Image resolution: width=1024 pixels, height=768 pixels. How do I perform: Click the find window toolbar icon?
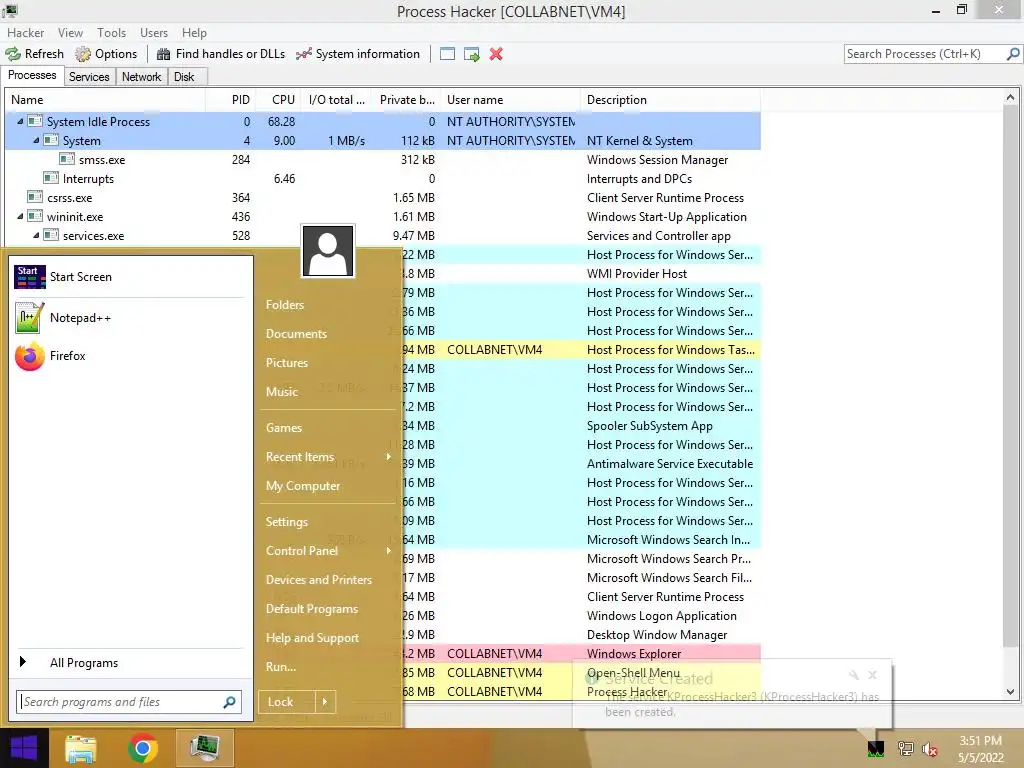coord(447,54)
